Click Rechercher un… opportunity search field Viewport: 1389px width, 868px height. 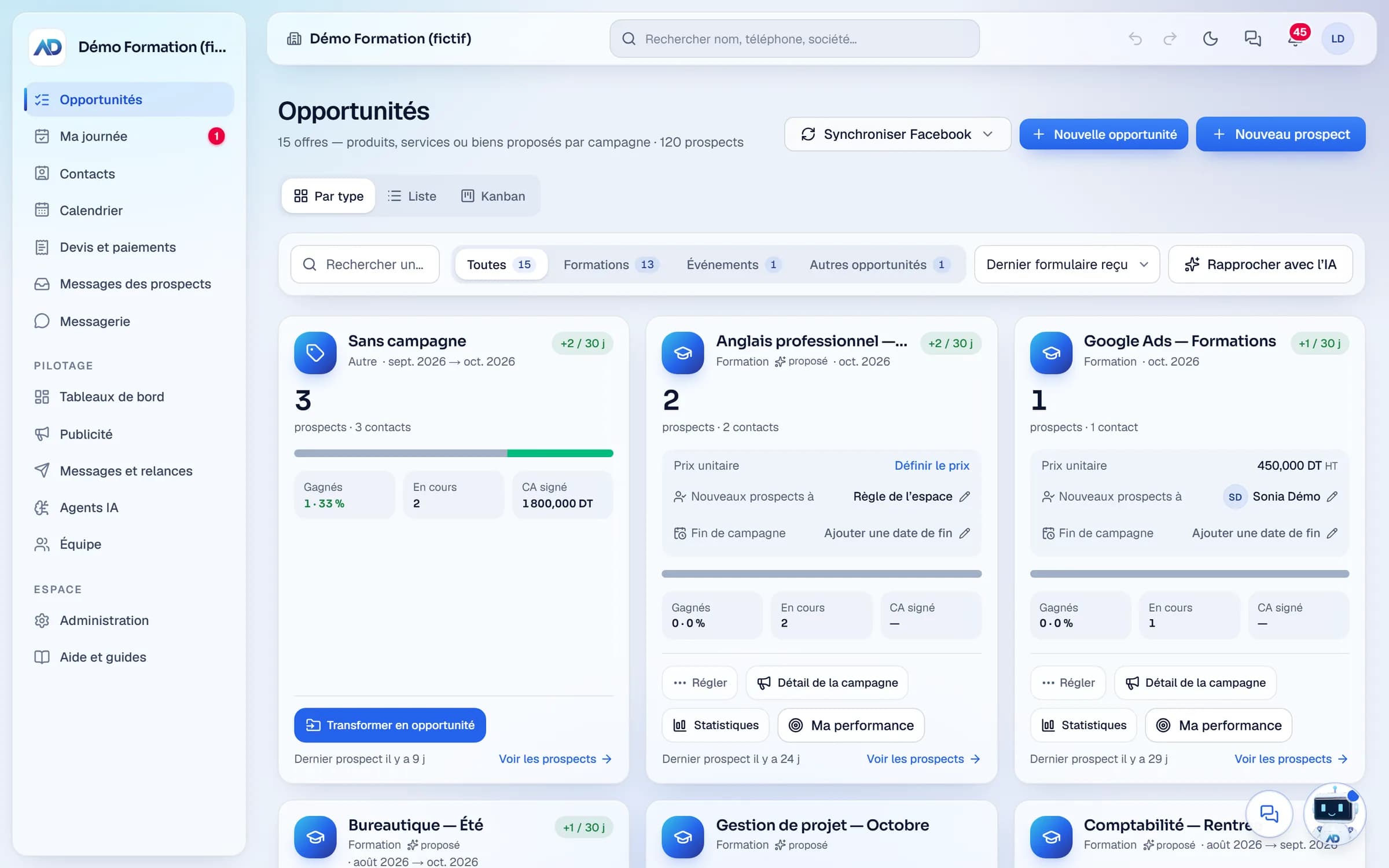click(365, 264)
